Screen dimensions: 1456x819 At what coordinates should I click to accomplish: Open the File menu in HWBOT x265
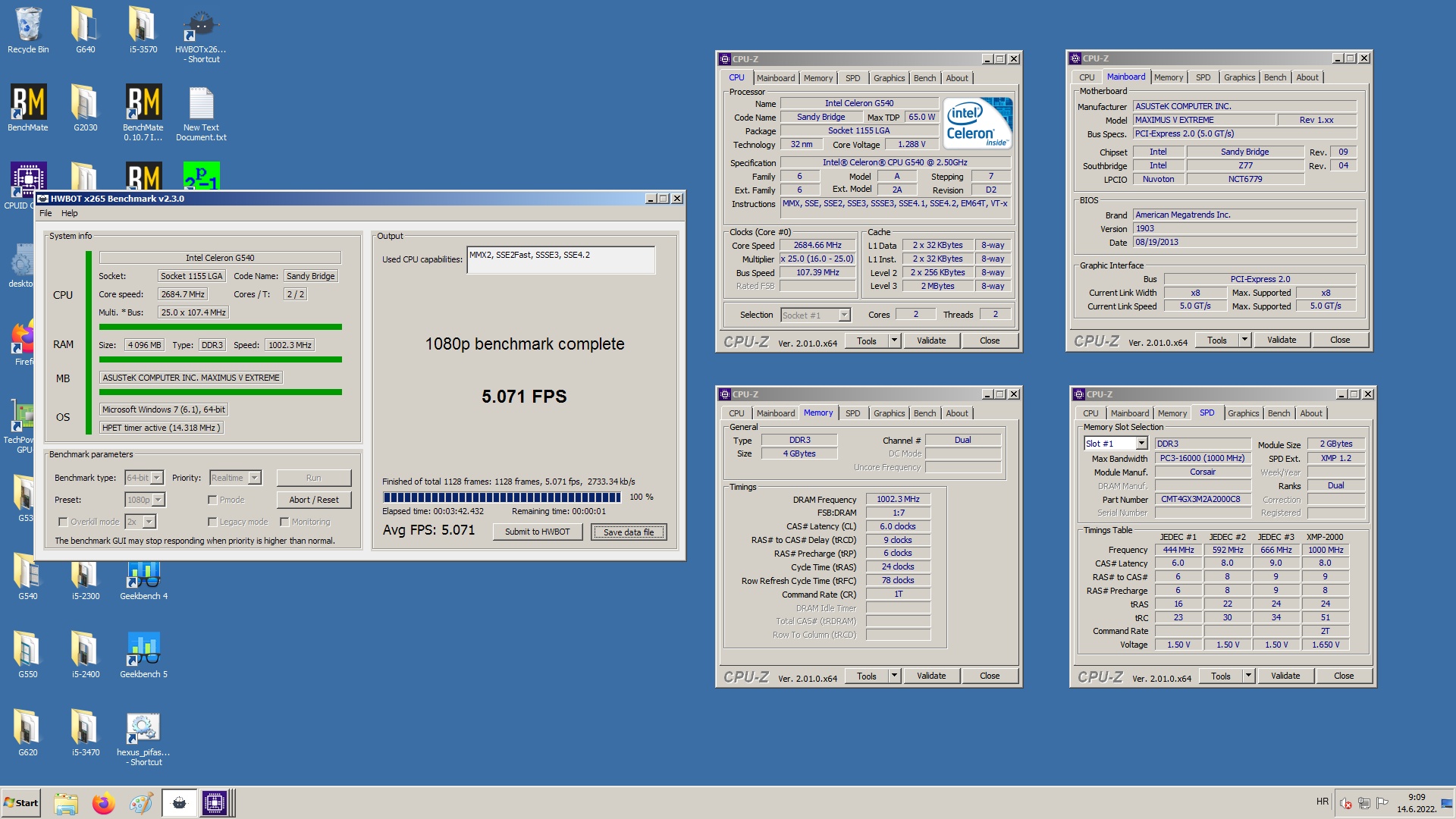point(45,213)
